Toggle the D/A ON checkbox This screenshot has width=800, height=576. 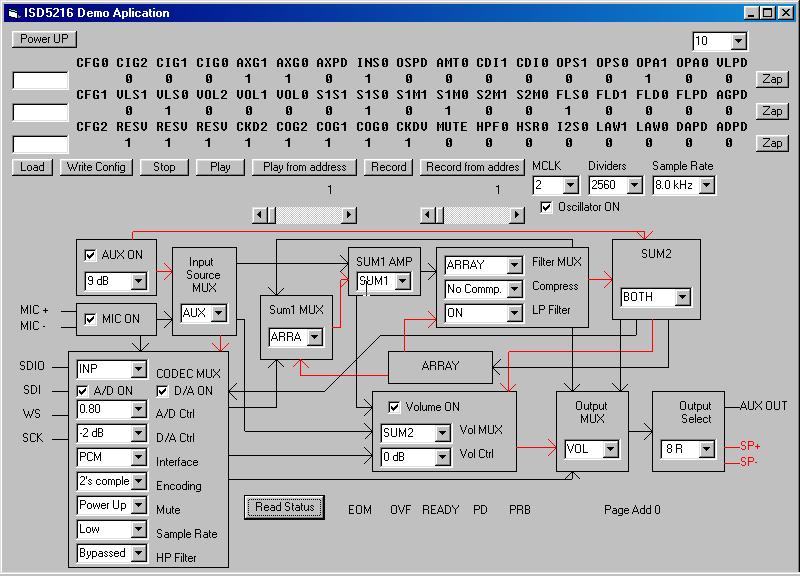[x=162, y=391]
